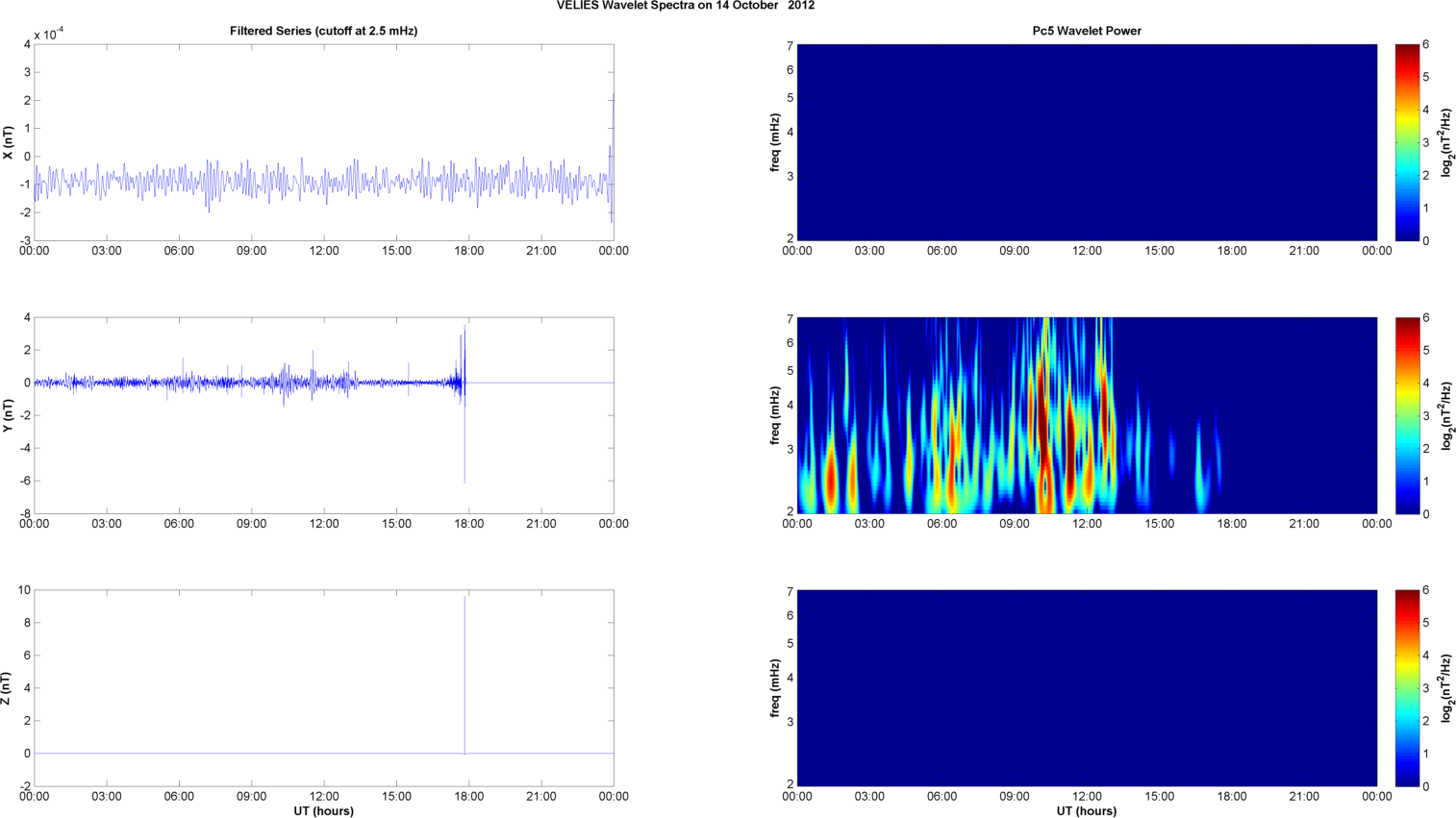Click the '09:00' tick under the top wavelet panel
The height and width of the screenshot is (818, 1456).
1015,251
